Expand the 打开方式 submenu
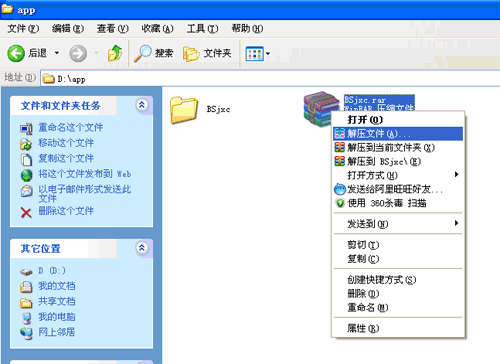This screenshot has height=364, width=500. pyautogui.click(x=397, y=175)
